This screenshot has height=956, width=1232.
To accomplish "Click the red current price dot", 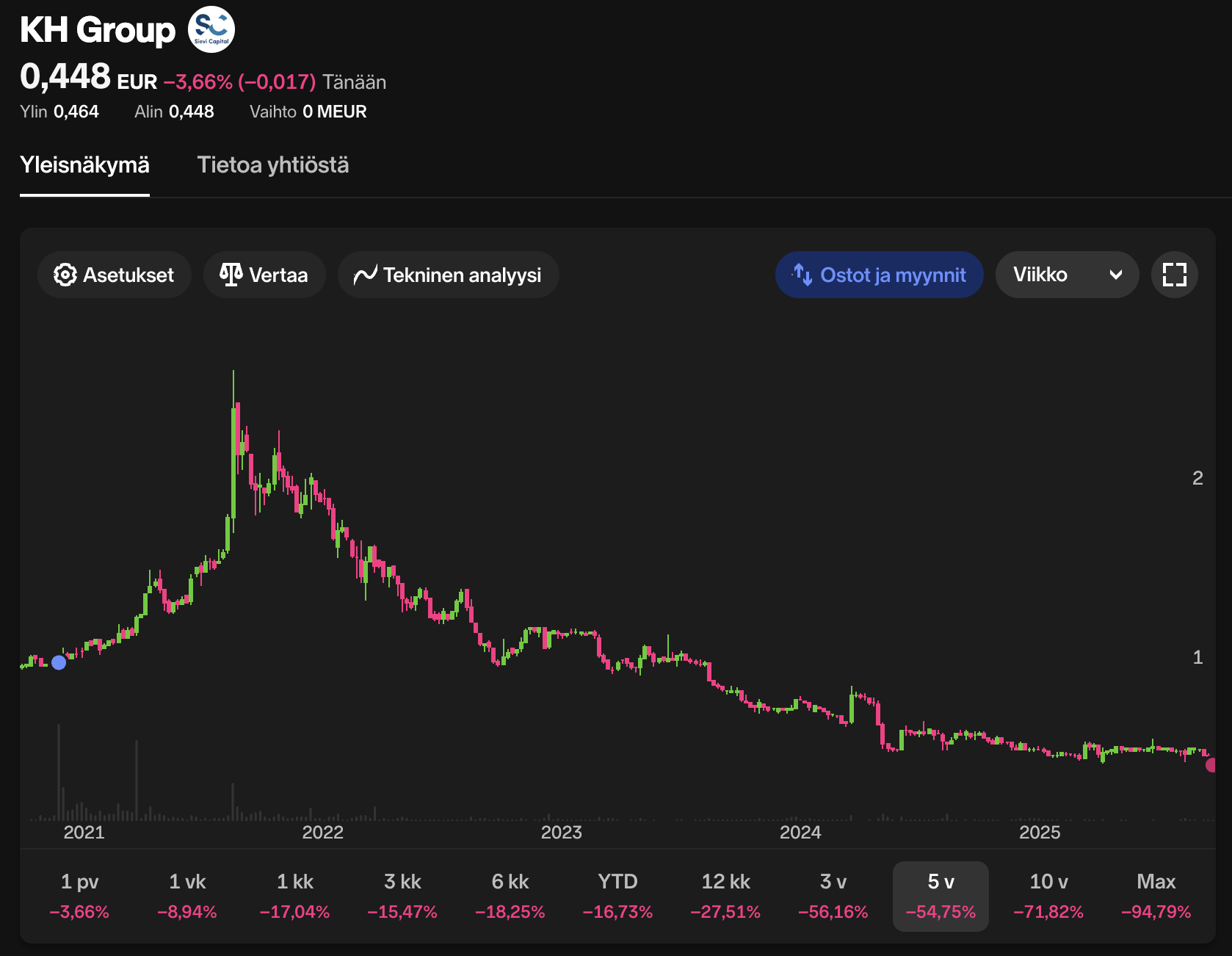I will (x=1211, y=765).
